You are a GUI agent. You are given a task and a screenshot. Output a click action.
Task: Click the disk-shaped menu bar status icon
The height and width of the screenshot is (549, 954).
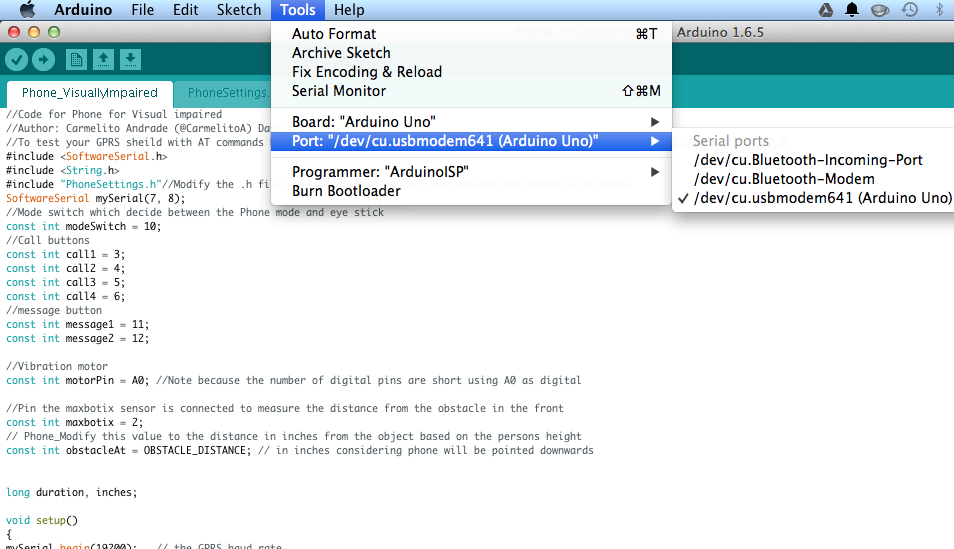point(880,10)
